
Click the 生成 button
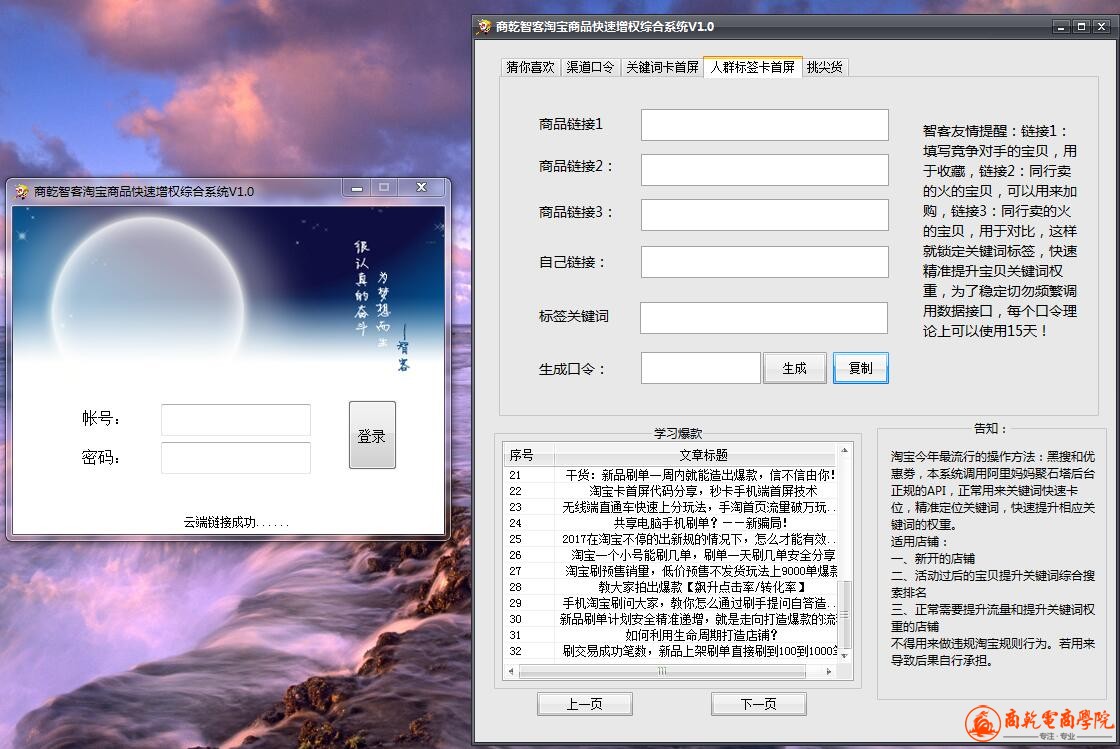[795, 368]
